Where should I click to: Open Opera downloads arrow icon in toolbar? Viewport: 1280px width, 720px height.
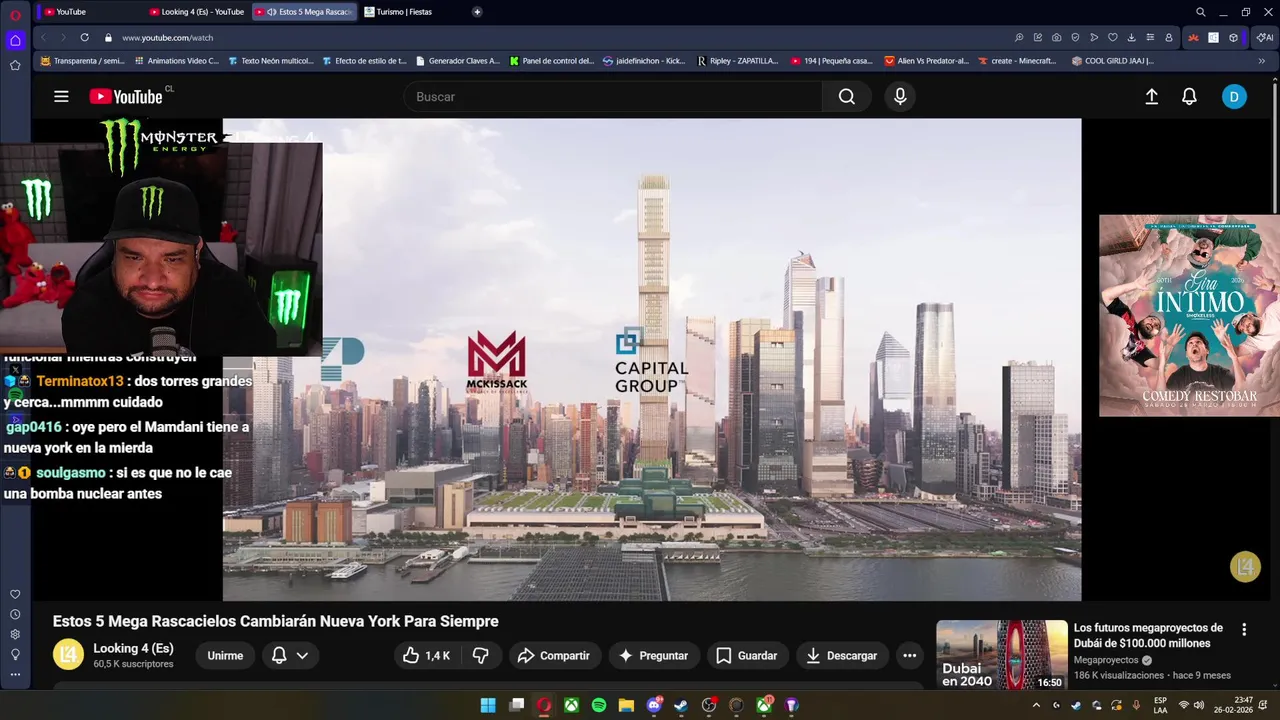(x=1131, y=38)
